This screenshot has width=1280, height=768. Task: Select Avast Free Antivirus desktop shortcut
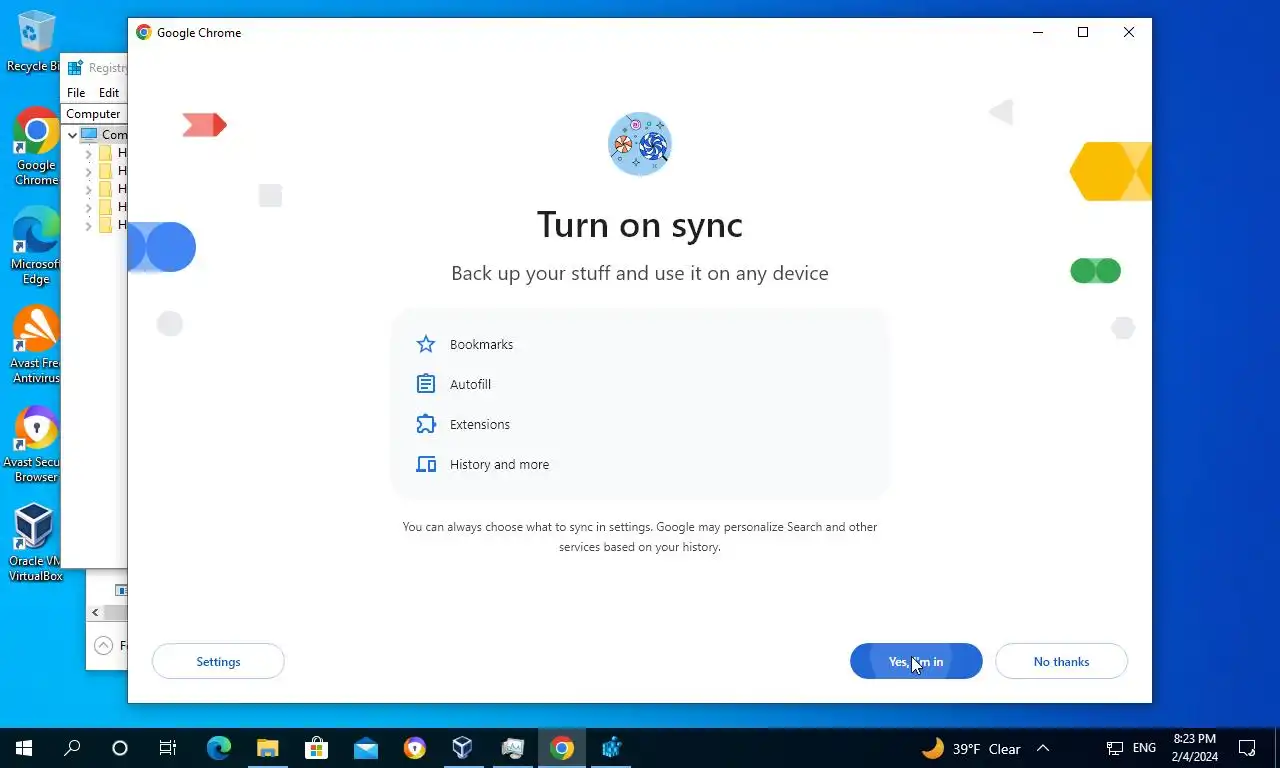click(x=36, y=344)
